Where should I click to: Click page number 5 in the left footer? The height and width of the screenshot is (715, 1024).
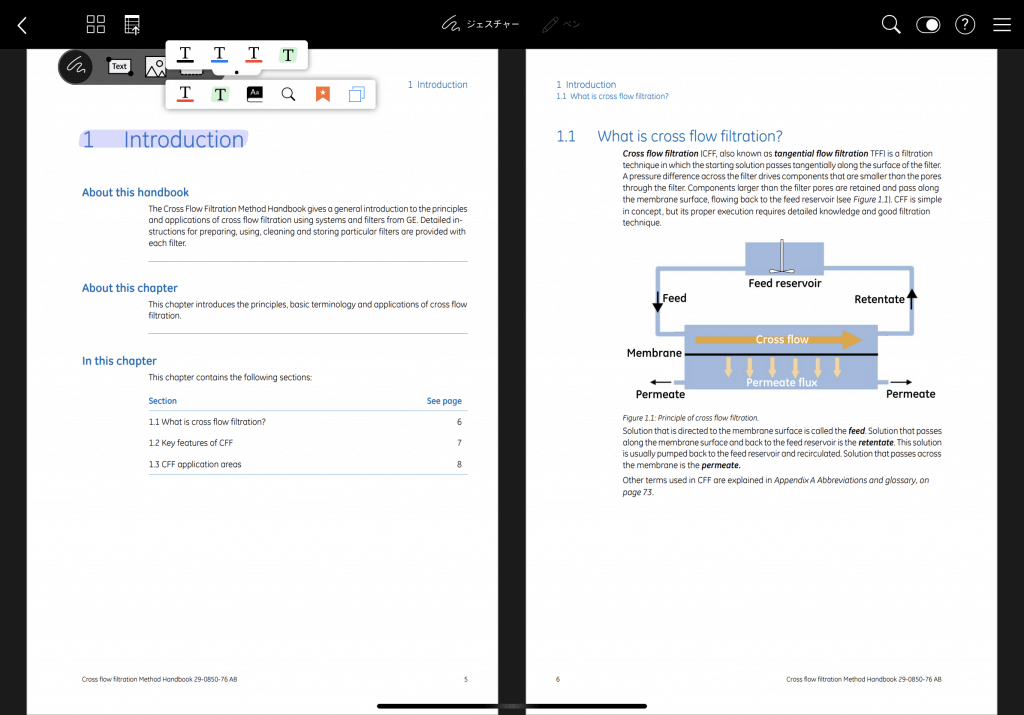click(466, 680)
